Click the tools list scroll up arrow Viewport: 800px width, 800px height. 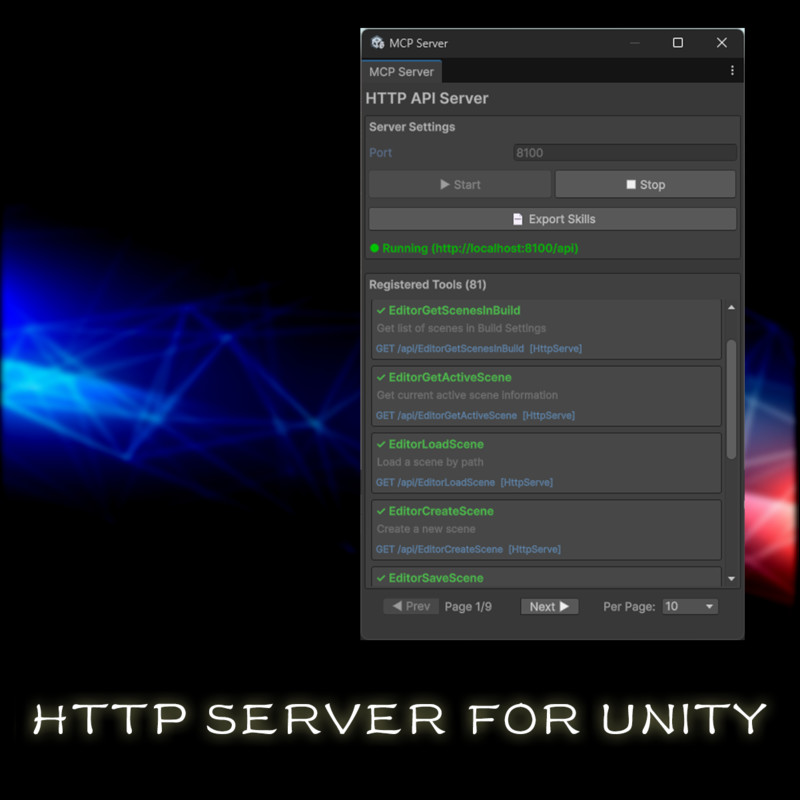pos(731,307)
